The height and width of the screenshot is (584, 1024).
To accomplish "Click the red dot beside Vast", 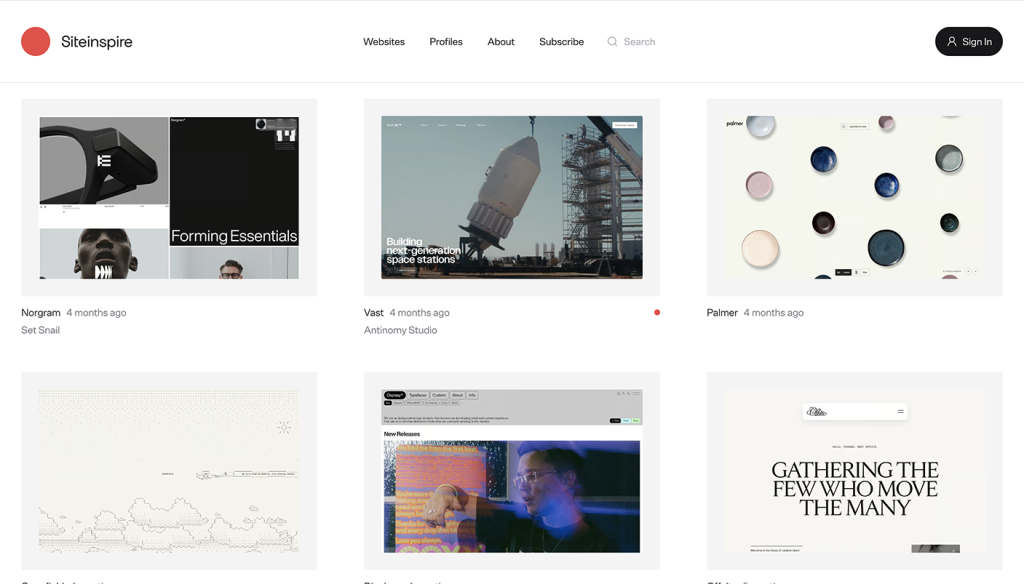I will pos(657,313).
